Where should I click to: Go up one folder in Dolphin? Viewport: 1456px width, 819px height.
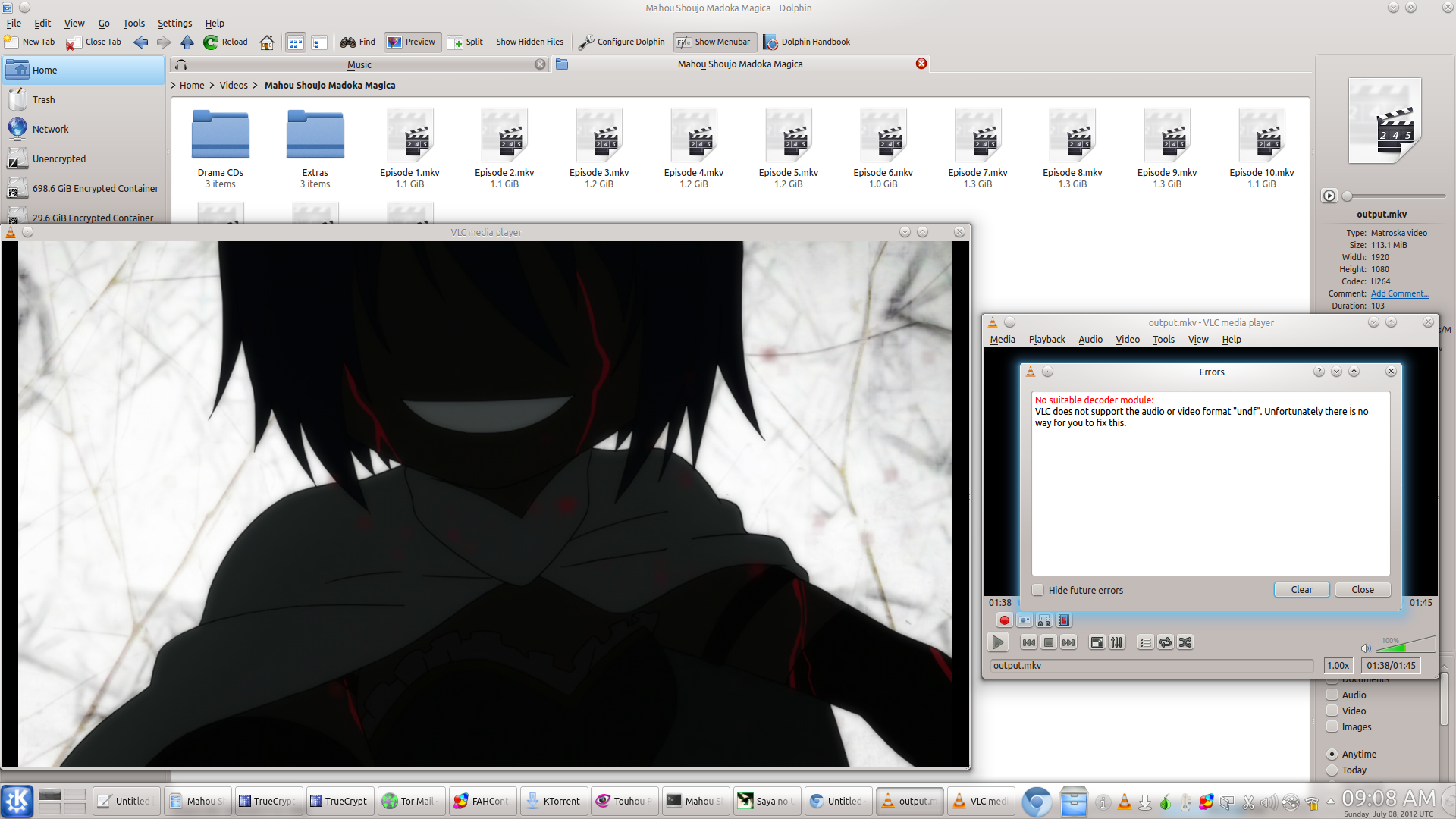[x=187, y=42]
